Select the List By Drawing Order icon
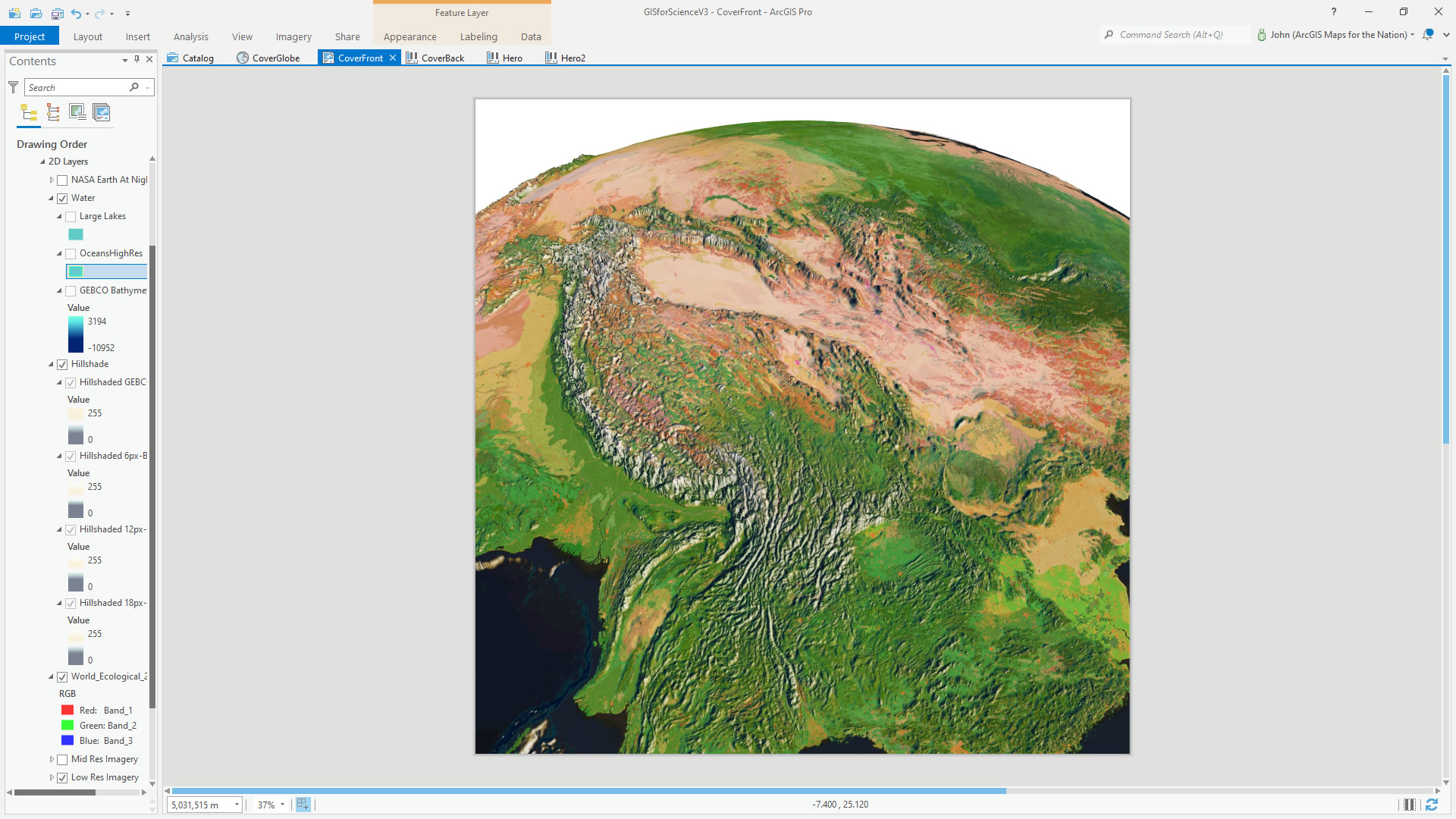Screen dimensions: 1456x819 pyautogui.click(x=29, y=112)
